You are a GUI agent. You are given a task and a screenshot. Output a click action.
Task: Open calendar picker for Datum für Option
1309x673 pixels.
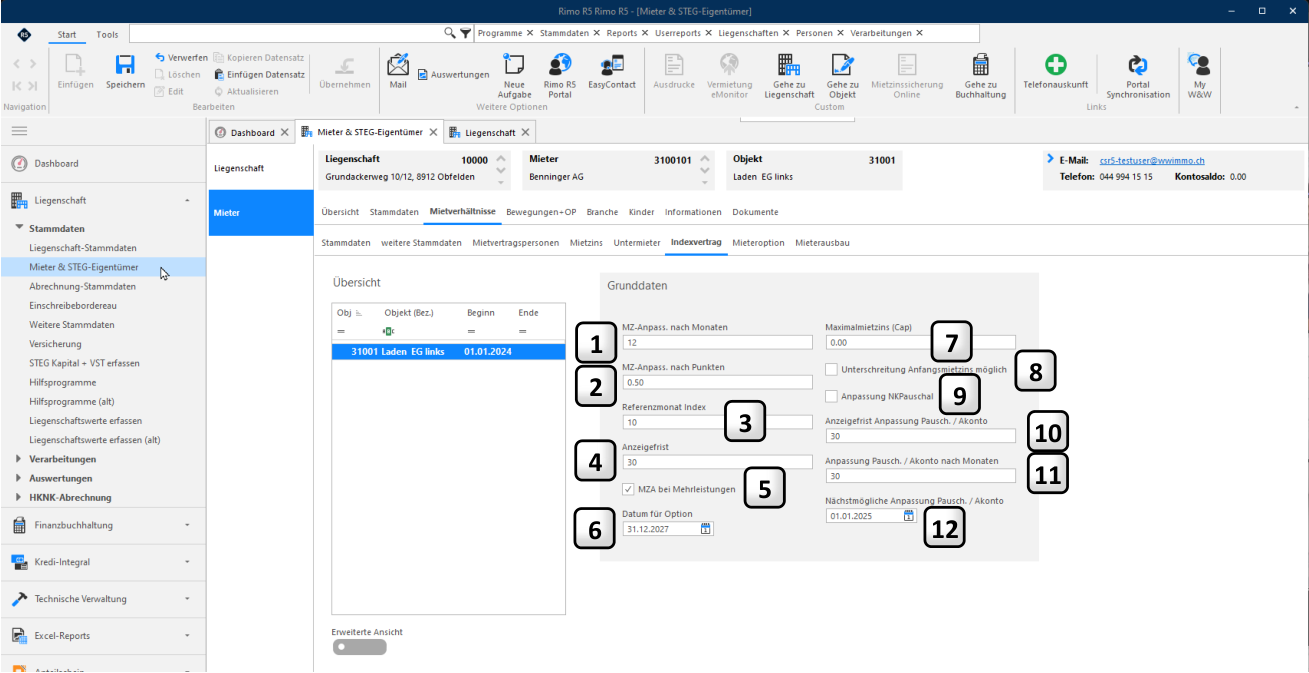[x=706, y=529]
